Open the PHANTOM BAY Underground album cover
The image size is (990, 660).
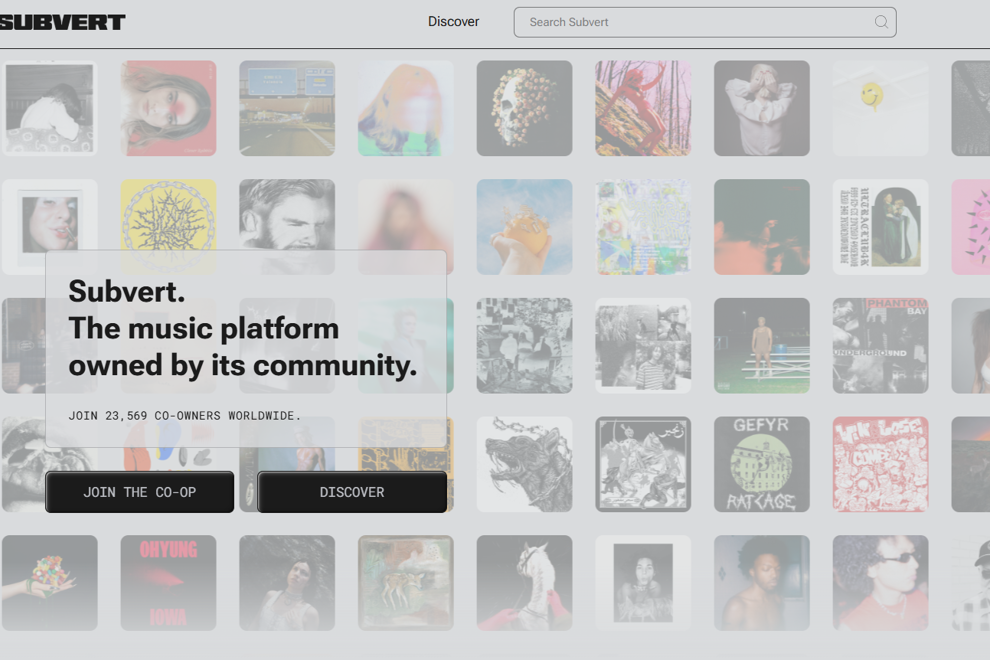point(880,345)
